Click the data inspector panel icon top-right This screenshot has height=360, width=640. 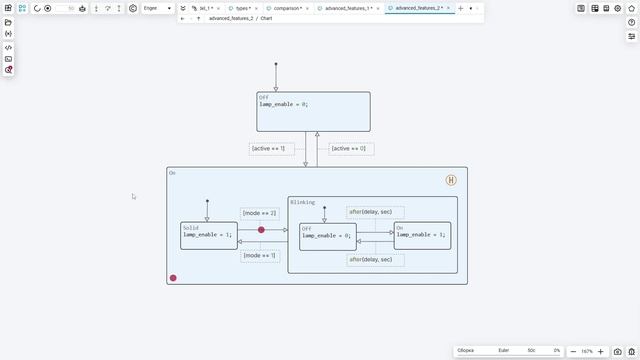581,8
